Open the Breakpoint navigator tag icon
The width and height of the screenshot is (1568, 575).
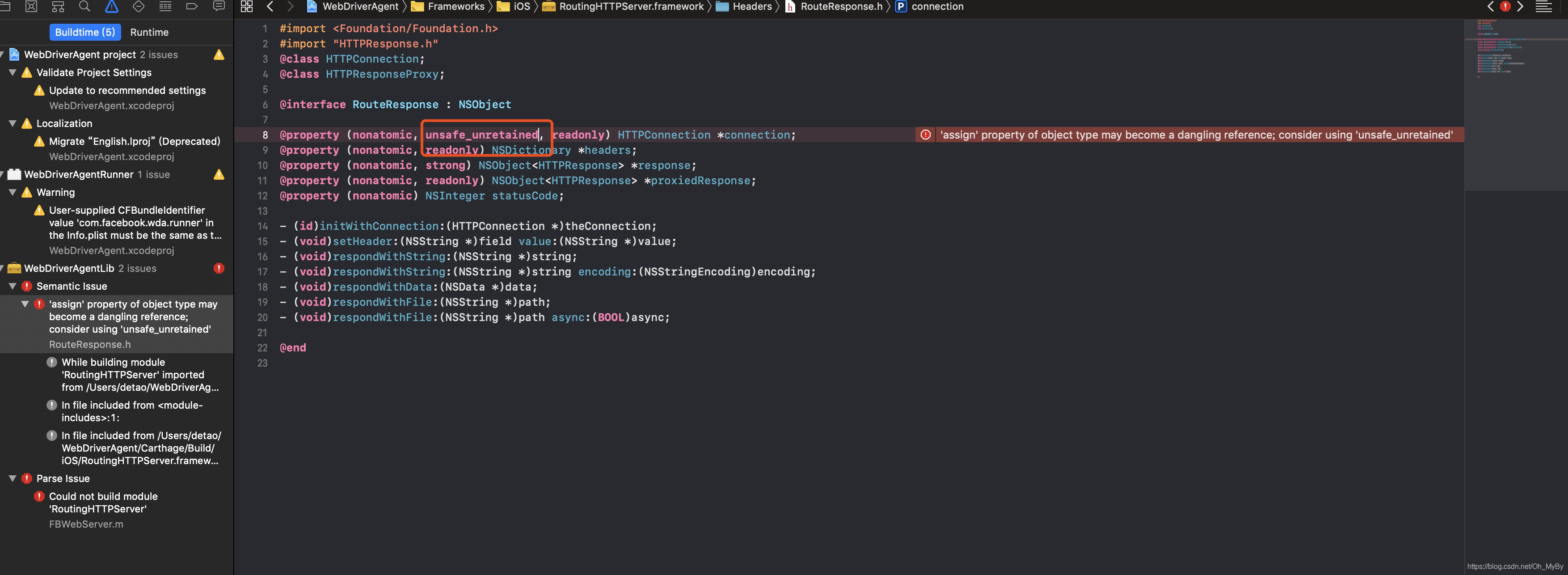192,7
